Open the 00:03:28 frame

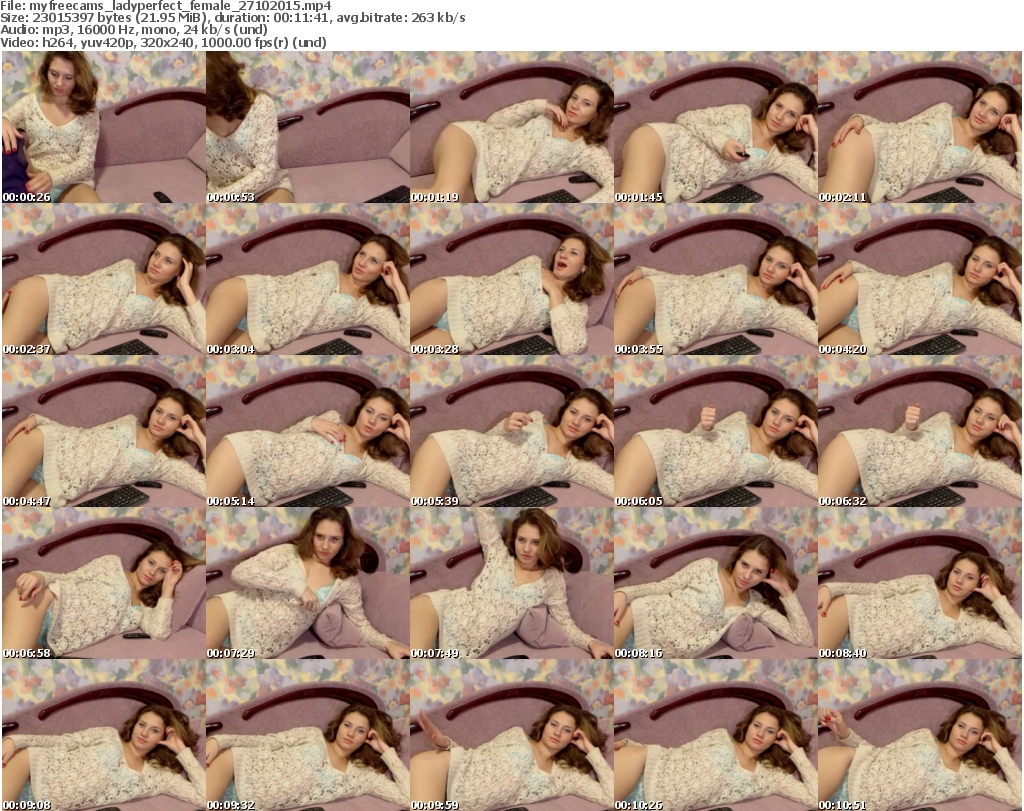coord(511,279)
